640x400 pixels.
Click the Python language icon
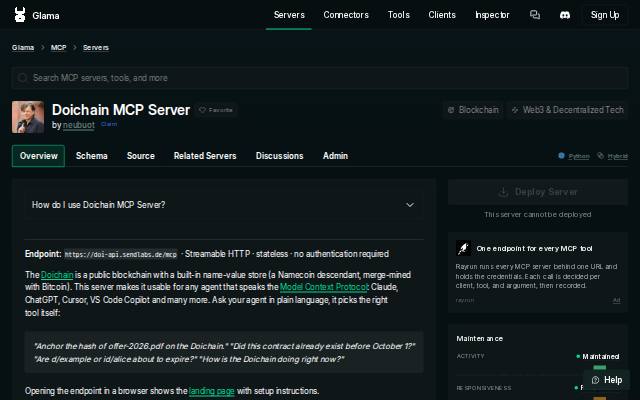pos(561,156)
